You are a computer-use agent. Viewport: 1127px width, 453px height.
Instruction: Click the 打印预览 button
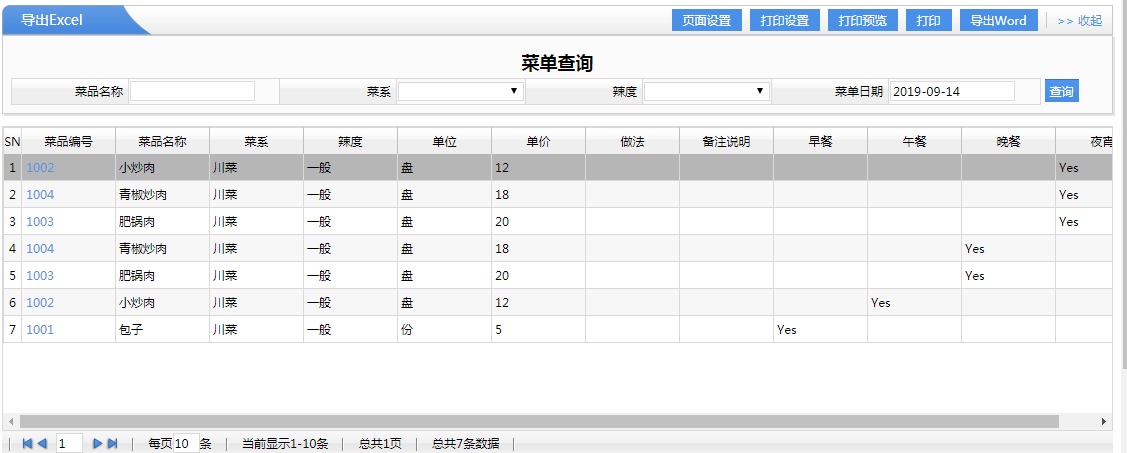862,21
